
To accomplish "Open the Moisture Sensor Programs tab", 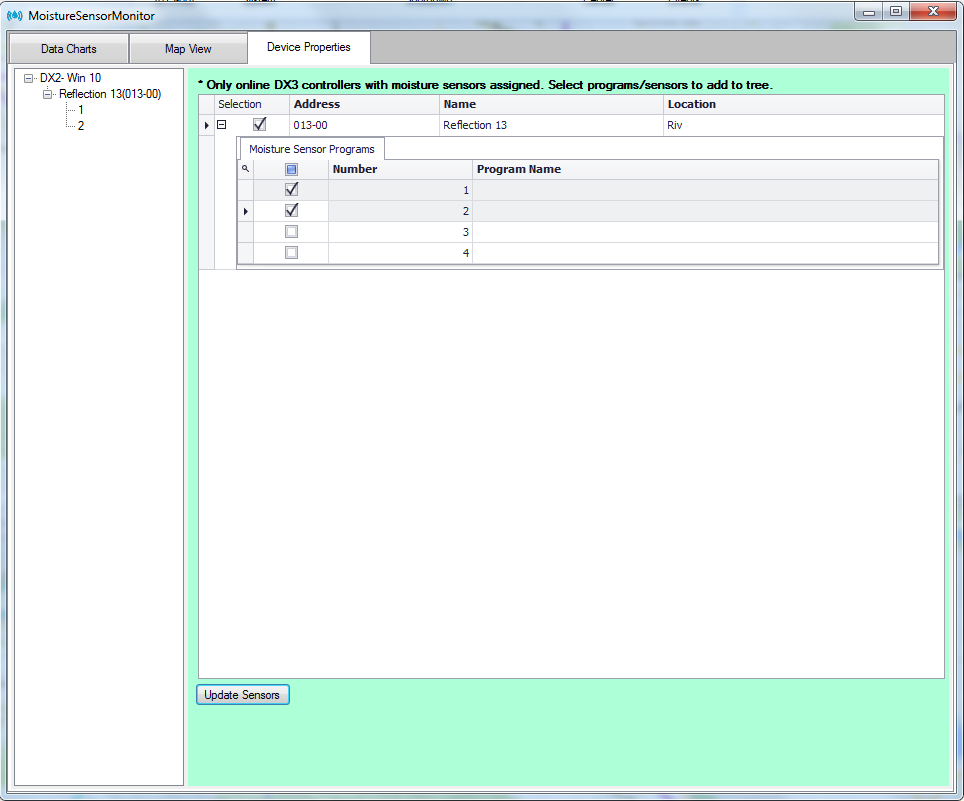I will [x=312, y=149].
